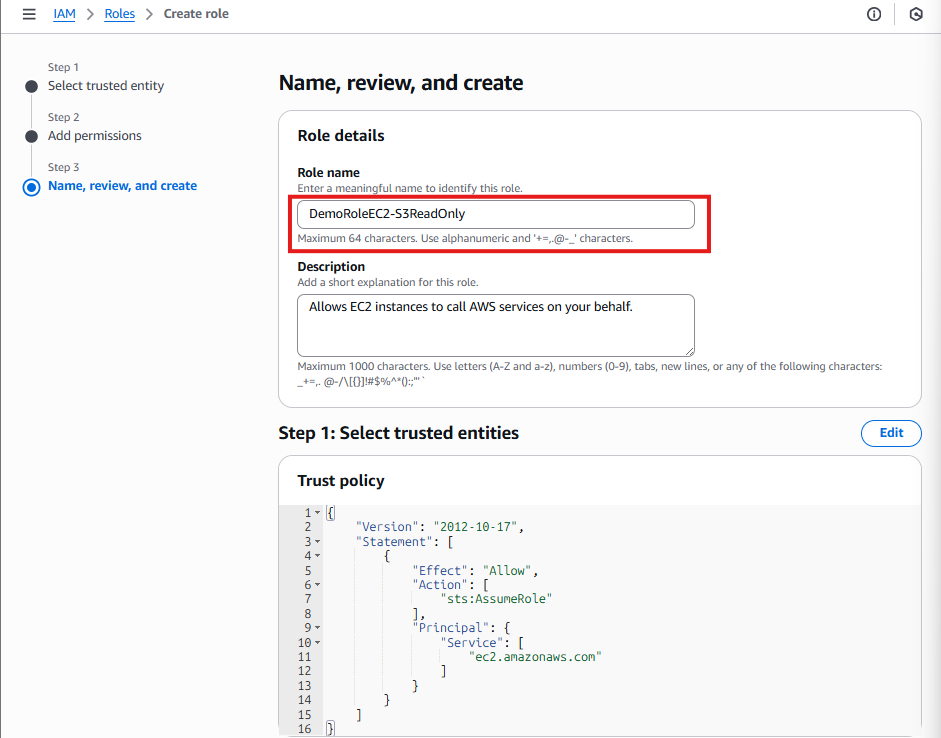
Task: Jump to the Add permissions step
Action: pos(95,136)
